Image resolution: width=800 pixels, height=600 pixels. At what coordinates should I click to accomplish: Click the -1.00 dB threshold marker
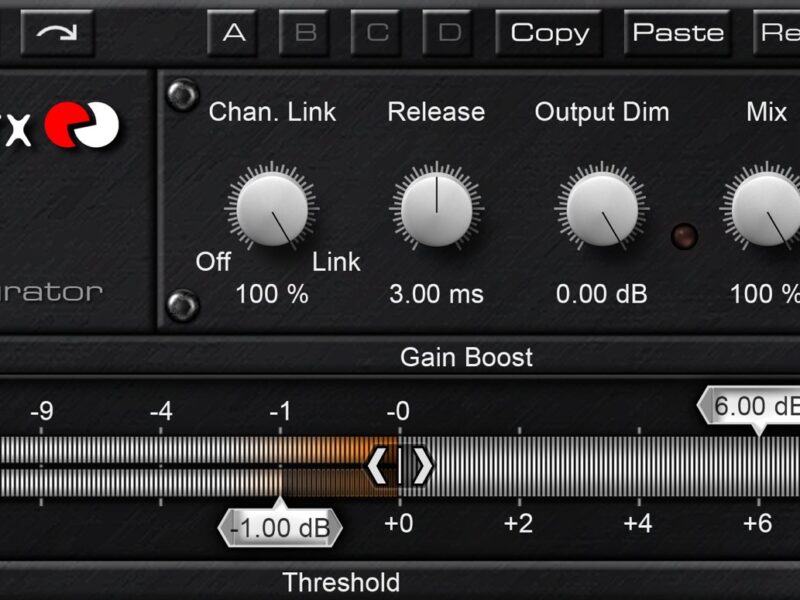click(280, 527)
